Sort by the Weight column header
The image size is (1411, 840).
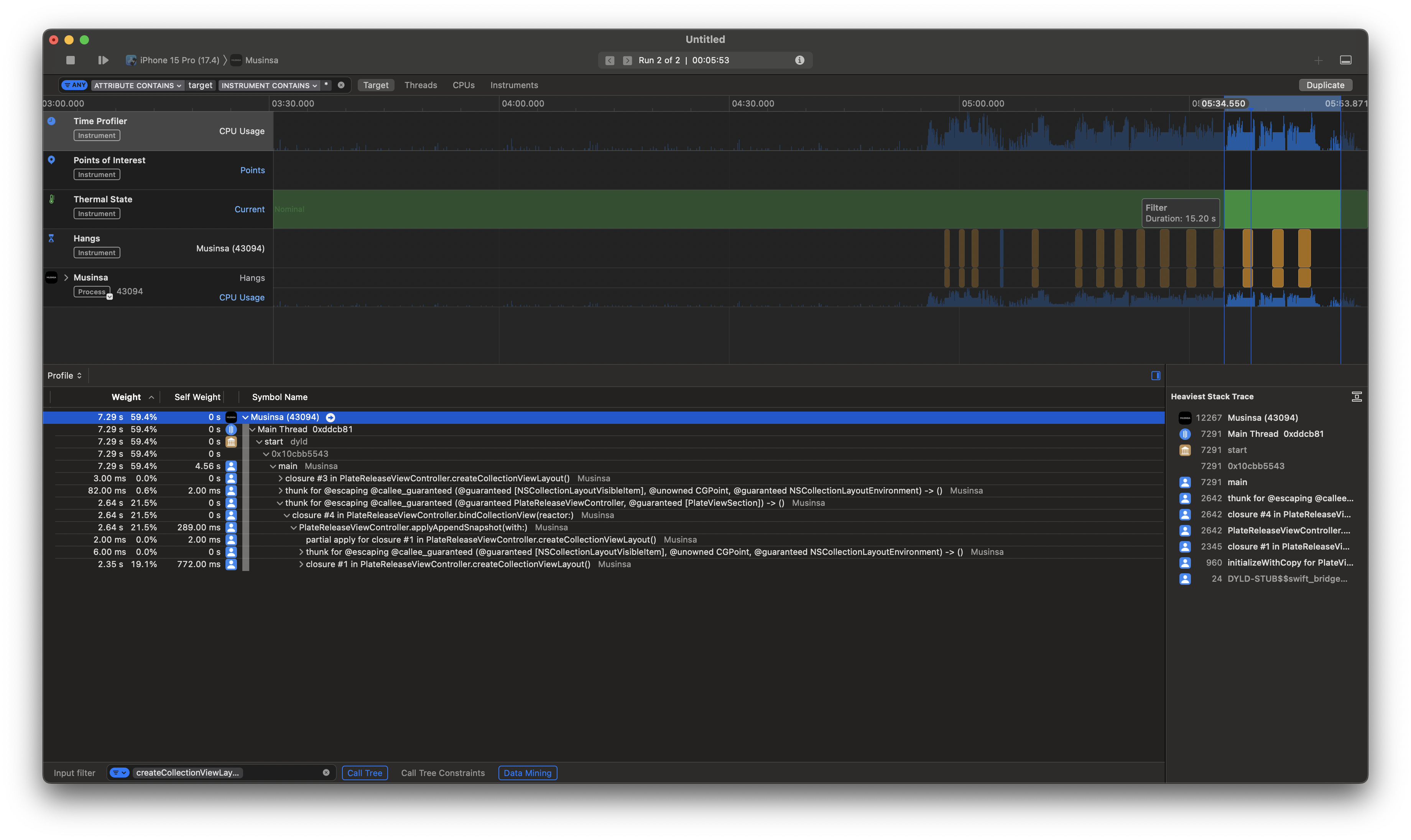coord(126,397)
